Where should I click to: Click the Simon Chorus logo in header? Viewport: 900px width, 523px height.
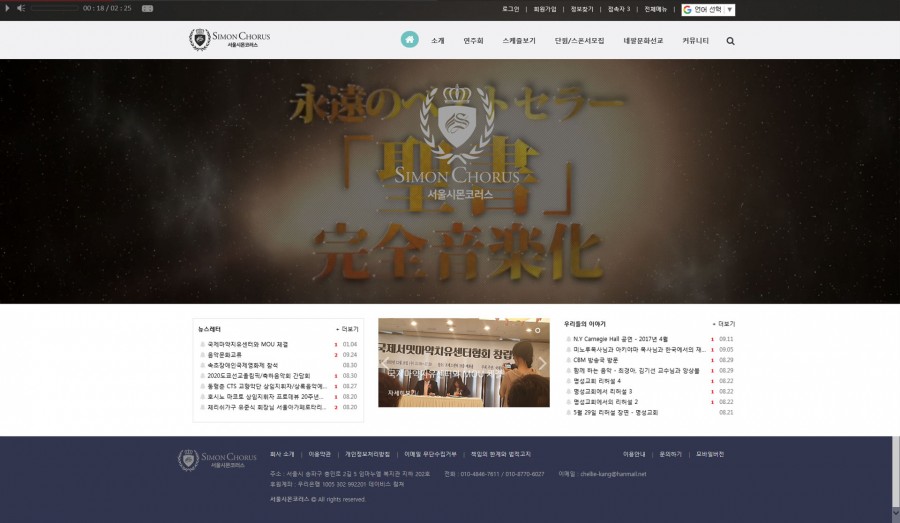click(x=230, y=40)
